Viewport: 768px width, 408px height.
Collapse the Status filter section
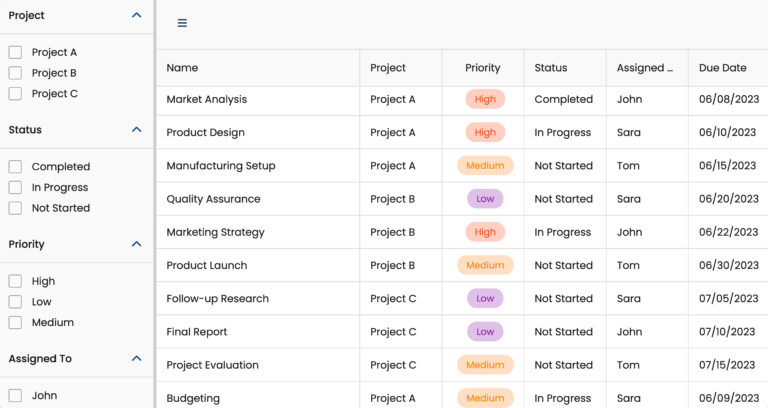coord(137,130)
